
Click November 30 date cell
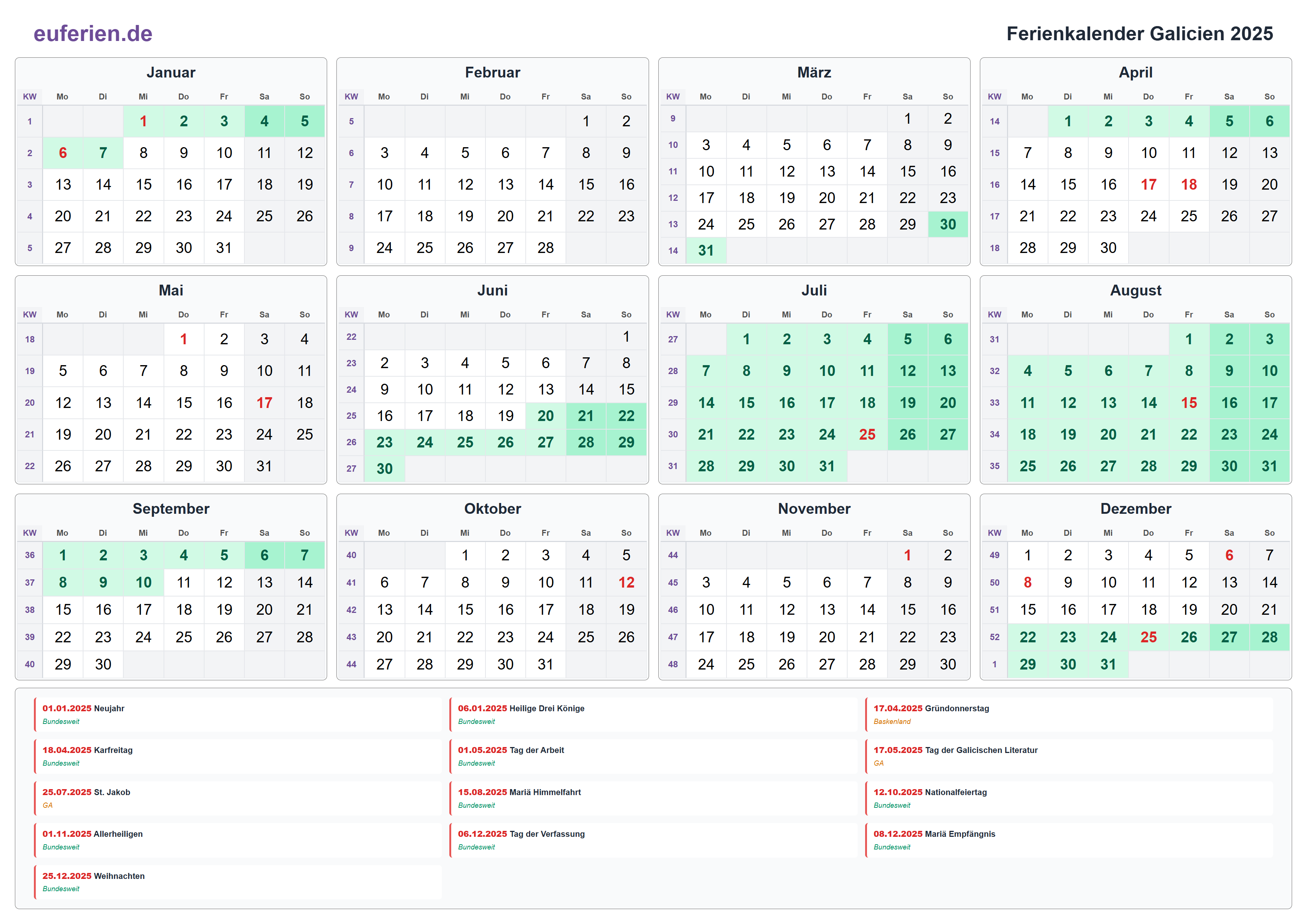pos(948,664)
